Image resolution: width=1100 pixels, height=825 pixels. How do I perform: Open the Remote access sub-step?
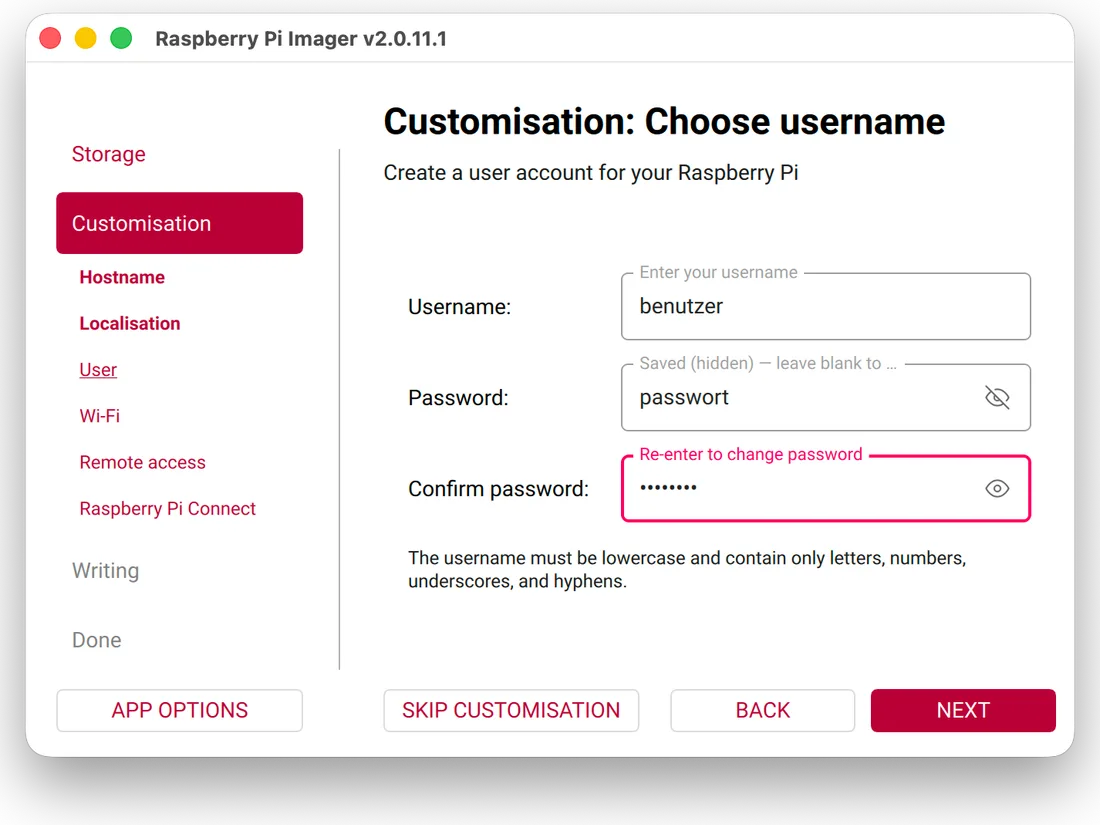click(x=142, y=462)
